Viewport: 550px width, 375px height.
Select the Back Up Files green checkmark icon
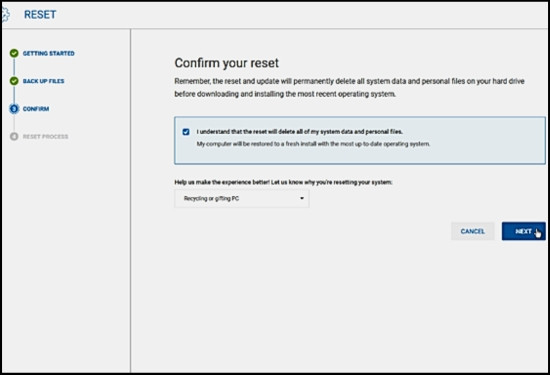(x=14, y=81)
